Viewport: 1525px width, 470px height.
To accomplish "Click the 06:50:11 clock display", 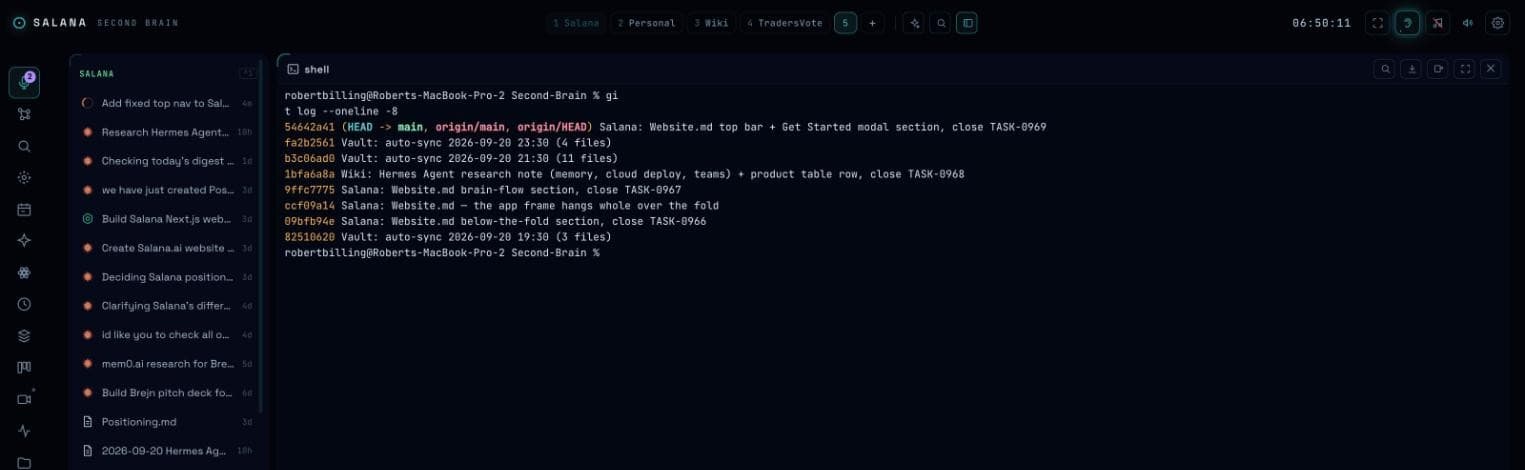I will tap(1321, 23).
